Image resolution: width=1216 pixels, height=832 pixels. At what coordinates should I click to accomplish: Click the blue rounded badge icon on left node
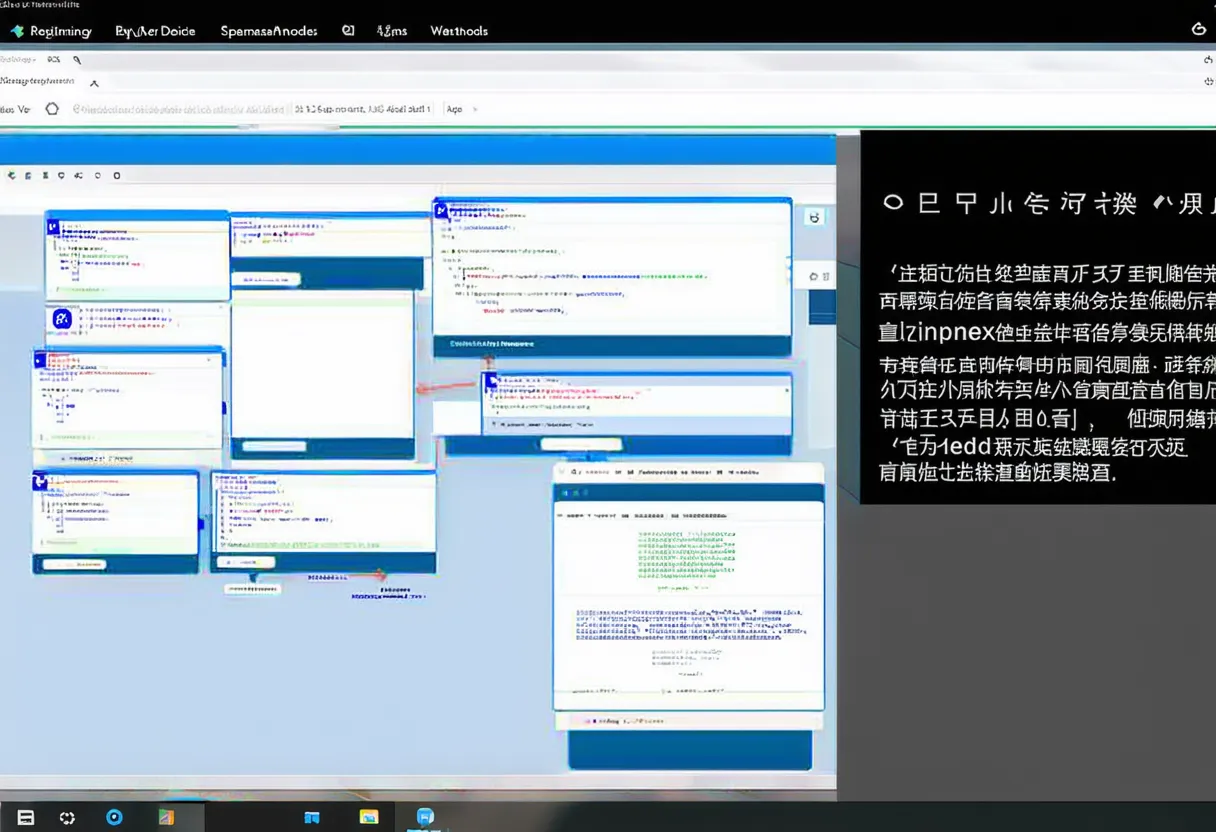pos(62,319)
